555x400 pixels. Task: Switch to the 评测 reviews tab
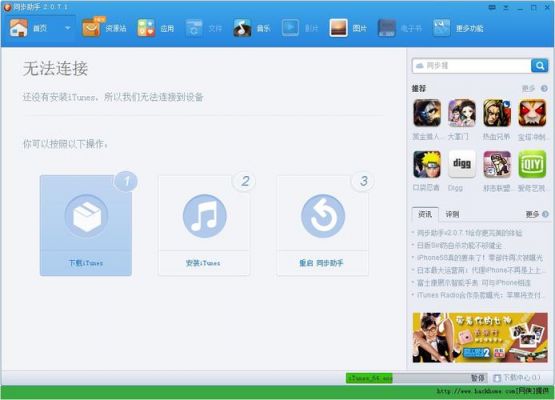[x=452, y=214]
